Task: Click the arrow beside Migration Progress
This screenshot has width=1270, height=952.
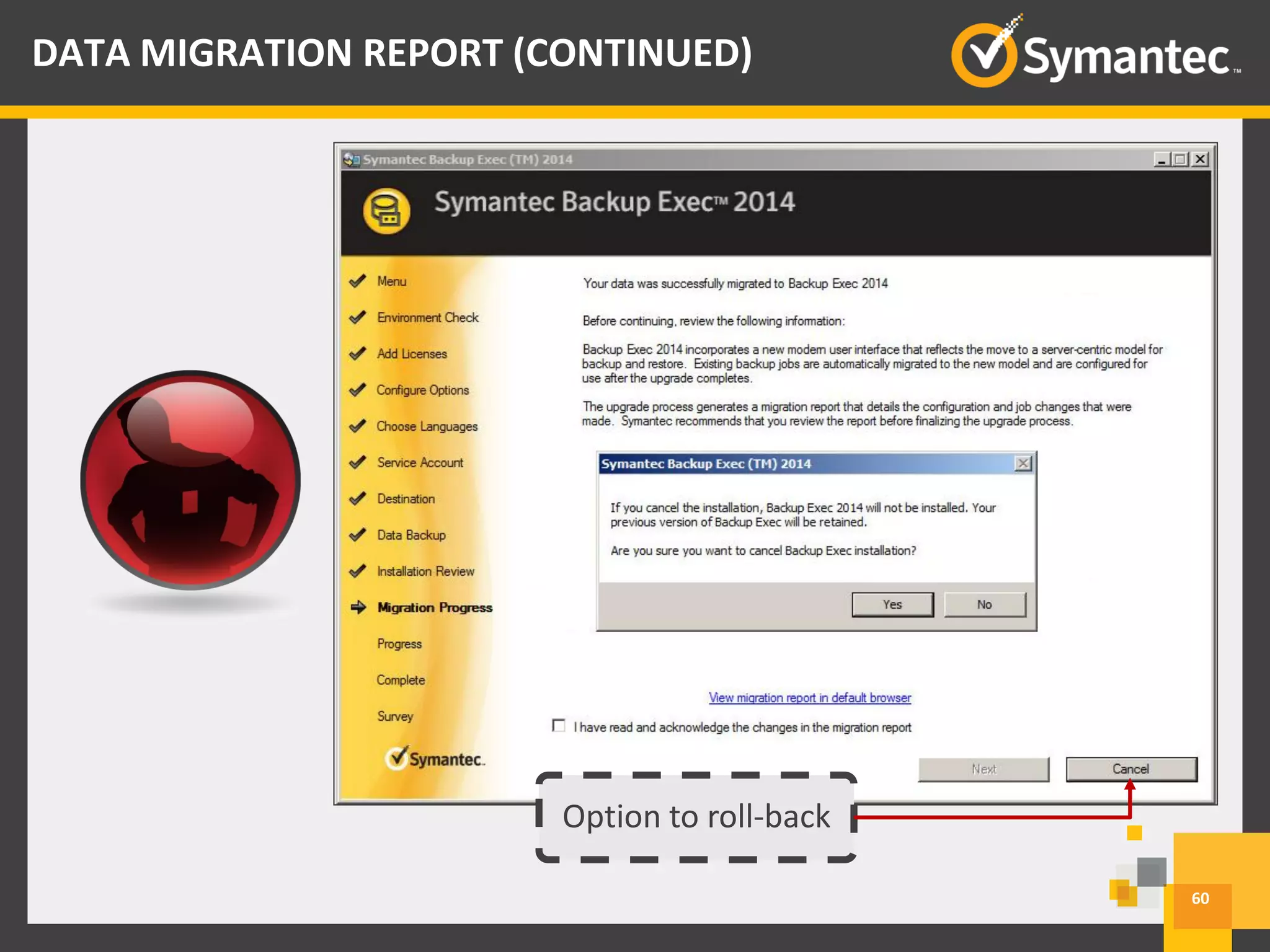Action: [358, 607]
